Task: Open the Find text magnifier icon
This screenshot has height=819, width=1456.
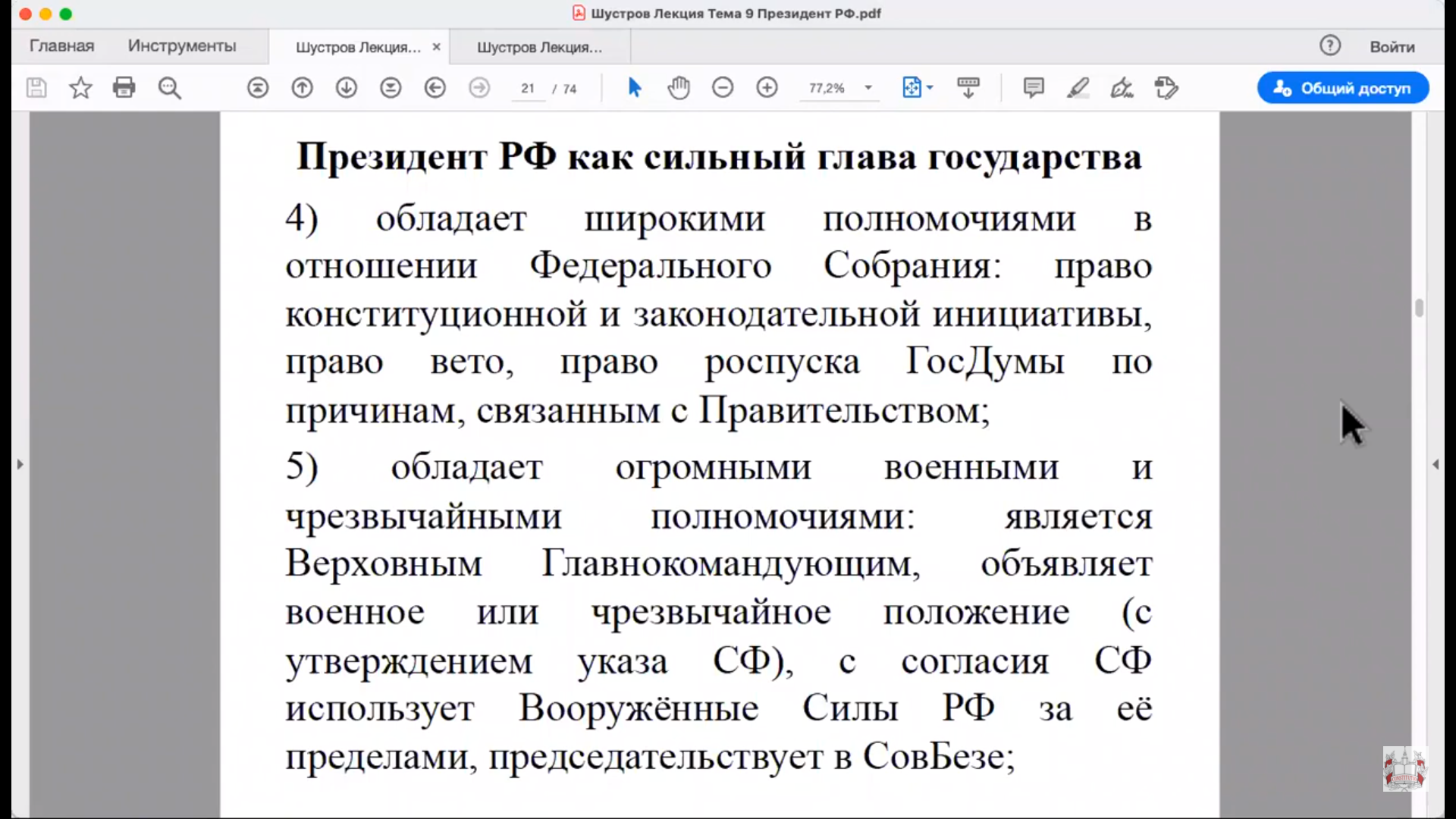Action: coord(170,88)
